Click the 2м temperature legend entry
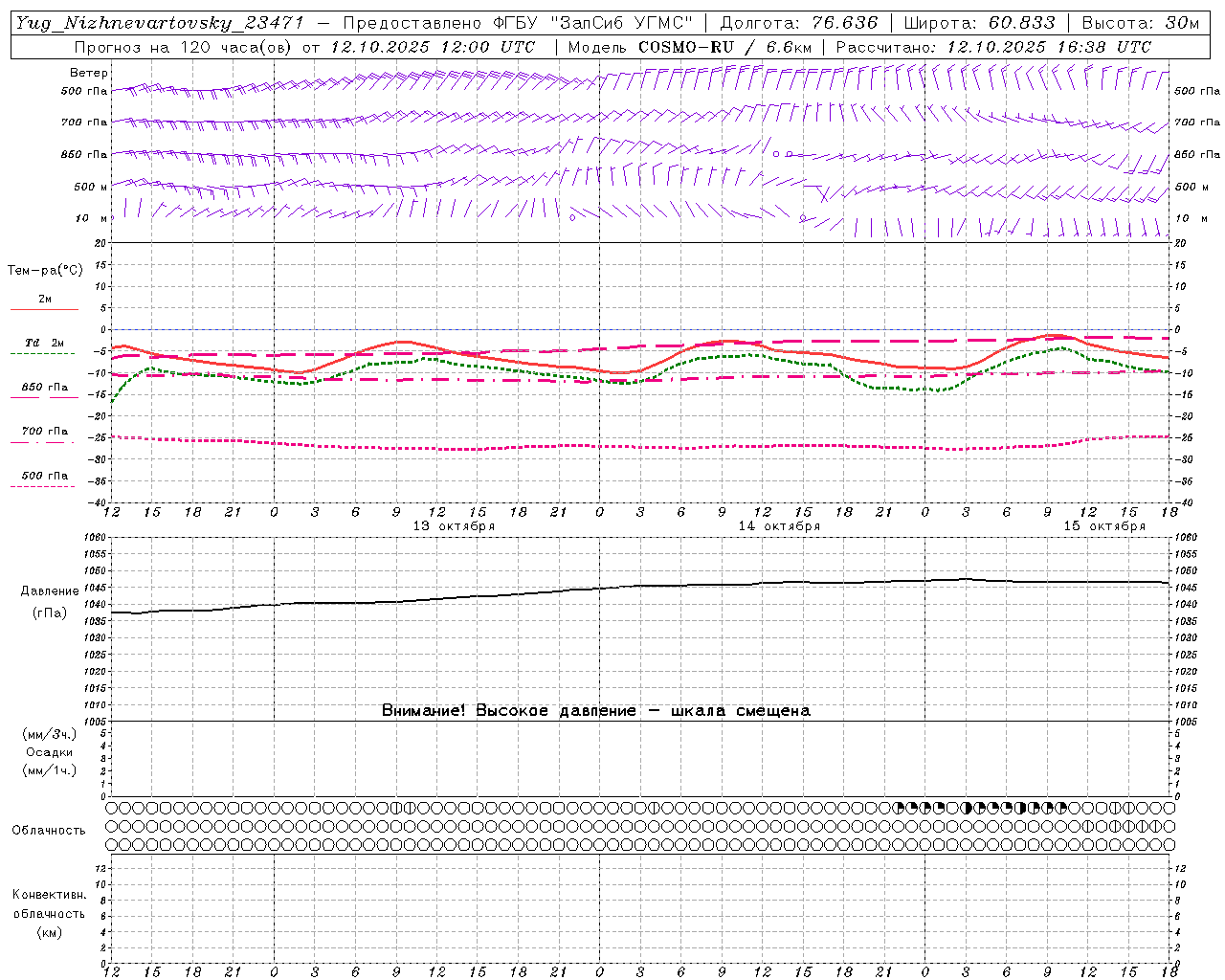Viewport: 1225px width, 980px height. pyautogui.click(x=45, y=300)
